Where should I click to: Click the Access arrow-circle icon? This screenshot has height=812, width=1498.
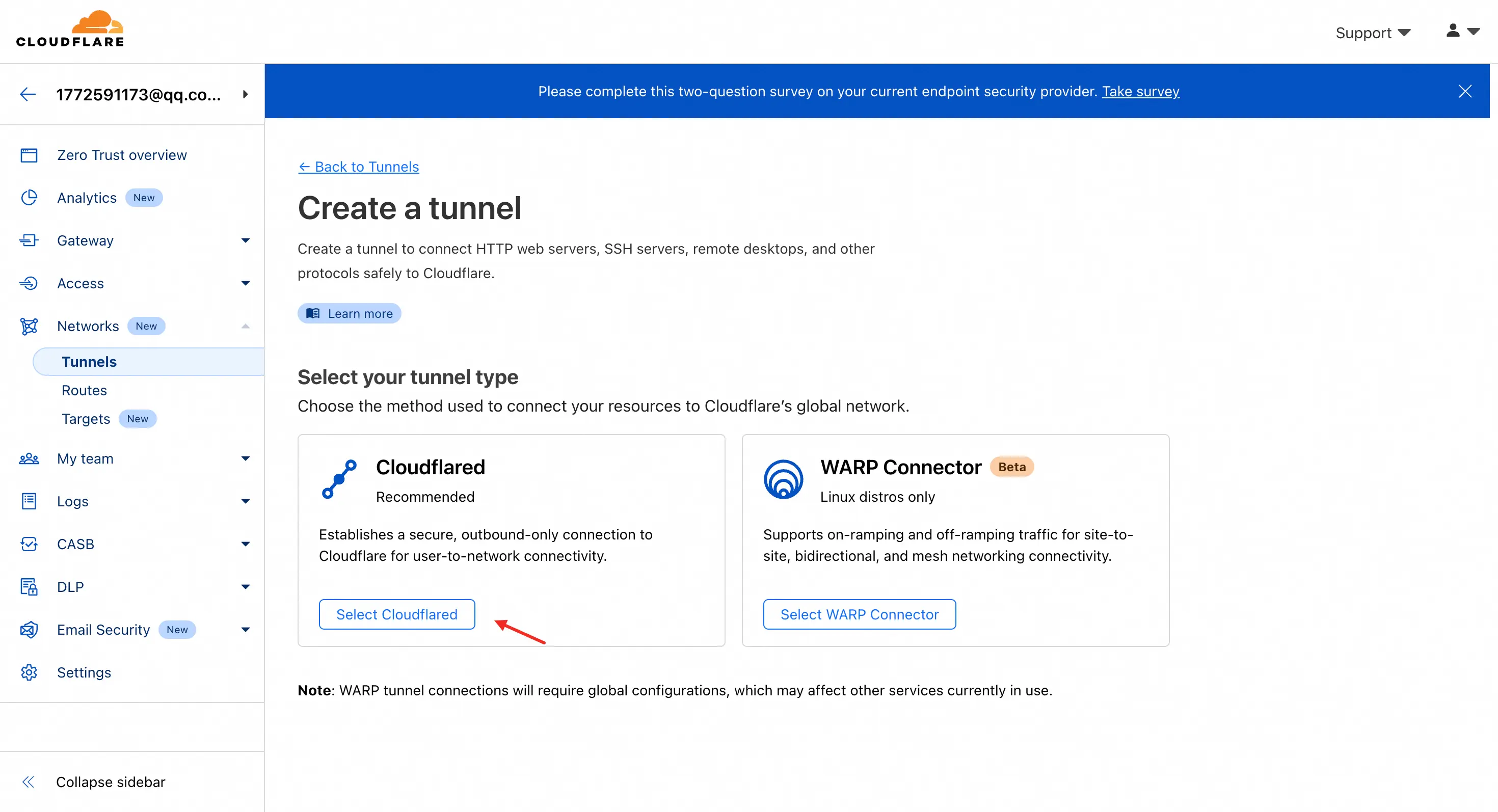29,283
